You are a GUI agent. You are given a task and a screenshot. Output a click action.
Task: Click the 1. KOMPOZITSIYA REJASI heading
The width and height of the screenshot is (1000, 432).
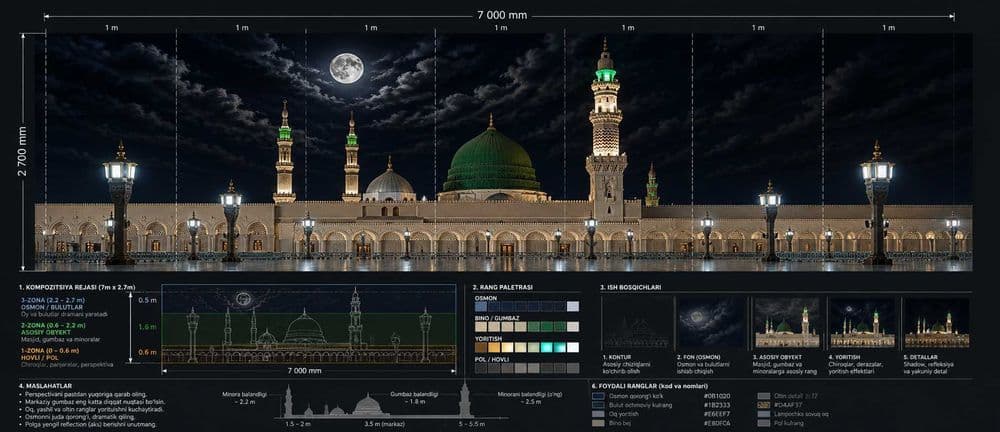[77, 288]
